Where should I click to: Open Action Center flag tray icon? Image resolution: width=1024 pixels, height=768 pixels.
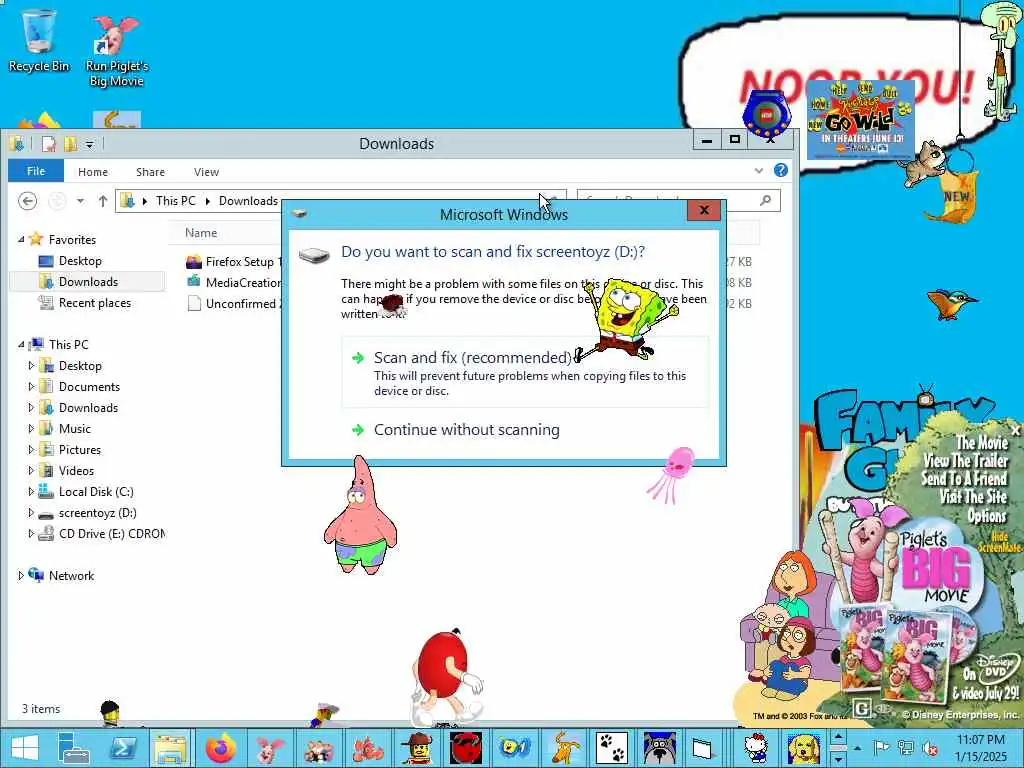(x=882, y=748)
